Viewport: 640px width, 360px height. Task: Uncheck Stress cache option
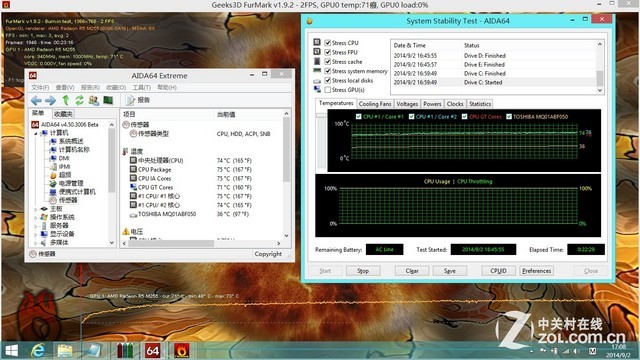coord(327,62)
